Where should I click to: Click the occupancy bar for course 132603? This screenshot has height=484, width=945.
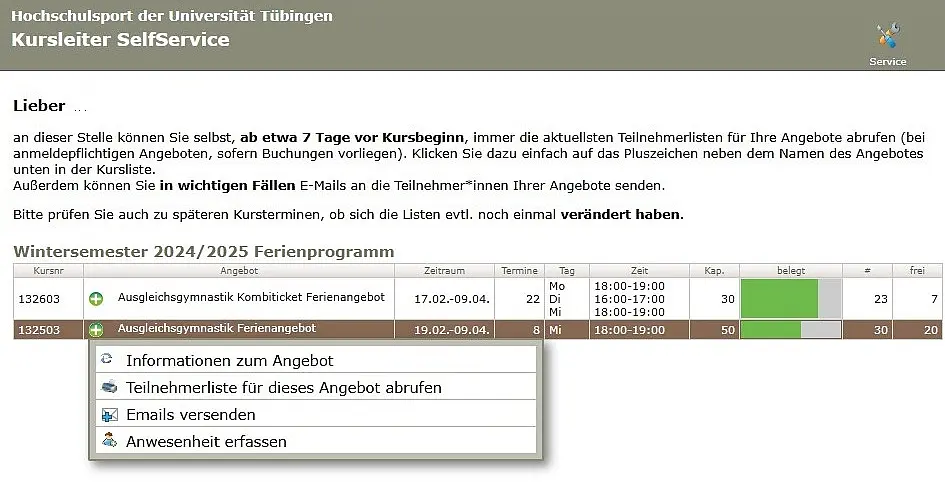coord(791,298)
